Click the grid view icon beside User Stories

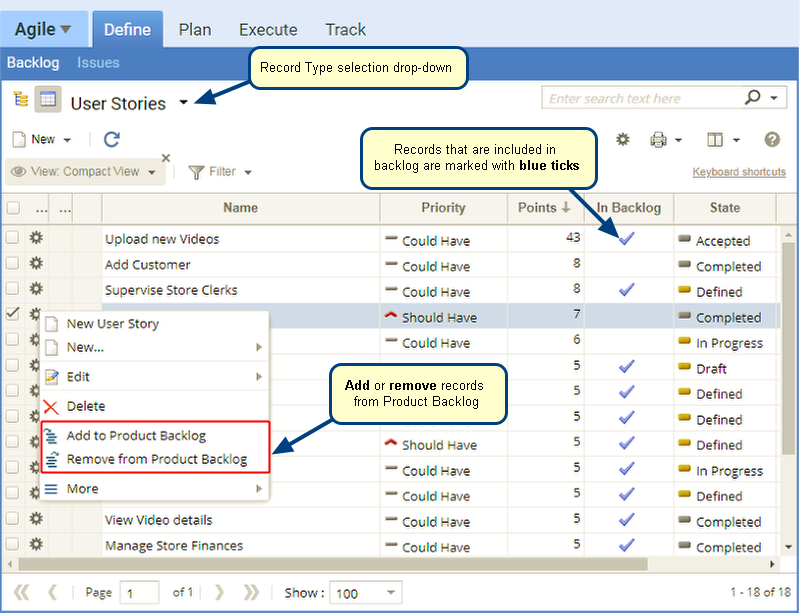[47, 99]
